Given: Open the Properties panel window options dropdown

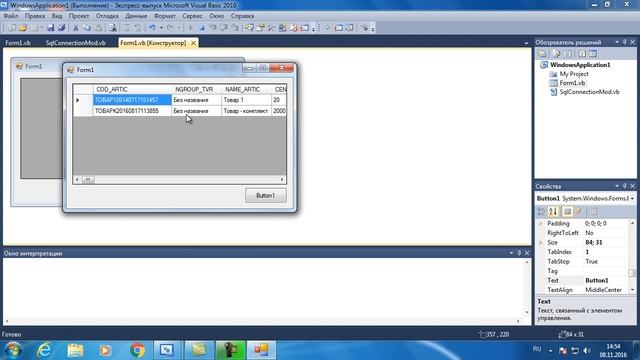Looking at the screenshot, I should 617,186.
